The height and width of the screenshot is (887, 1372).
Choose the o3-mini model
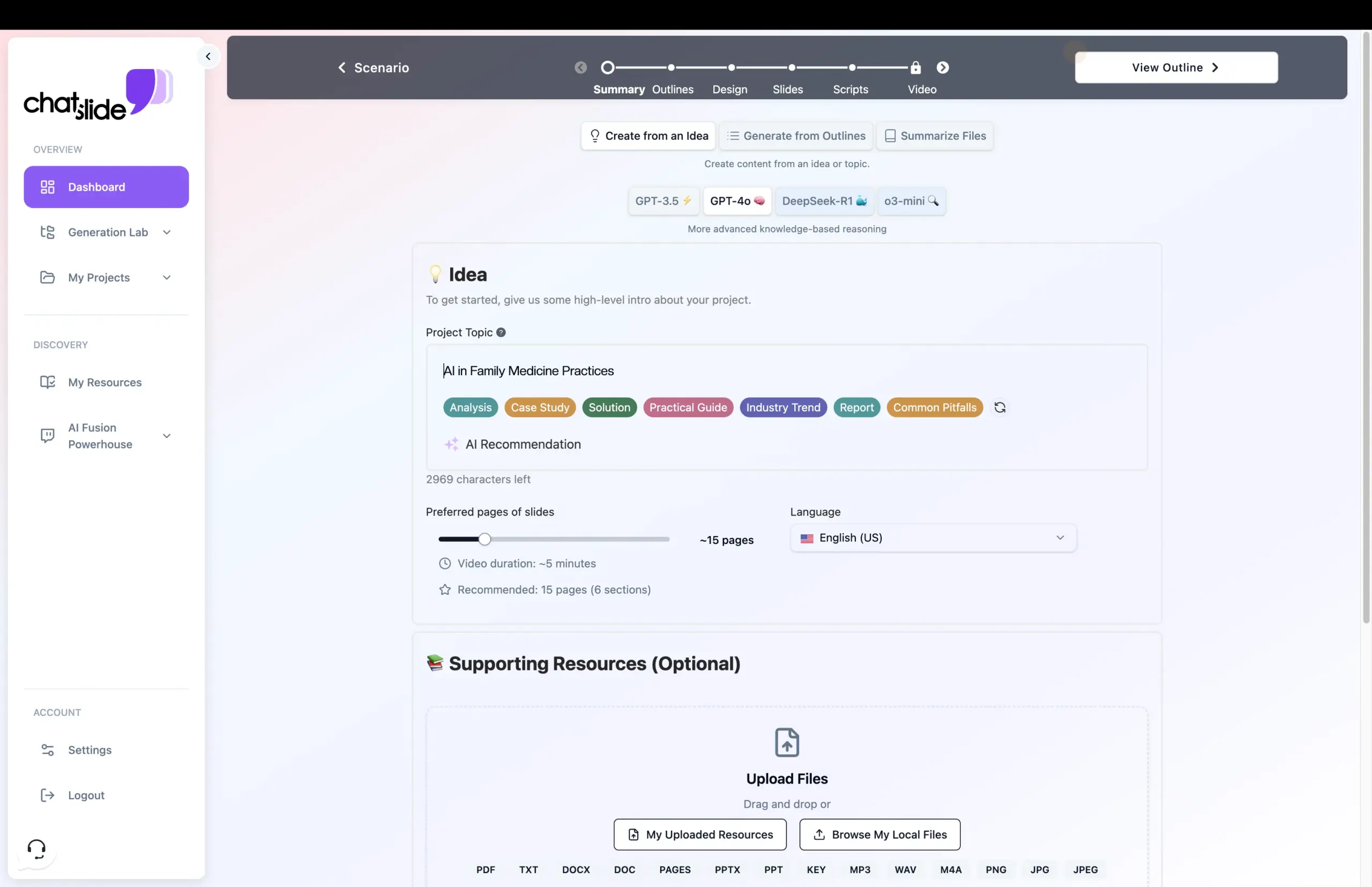click(911, 201)
